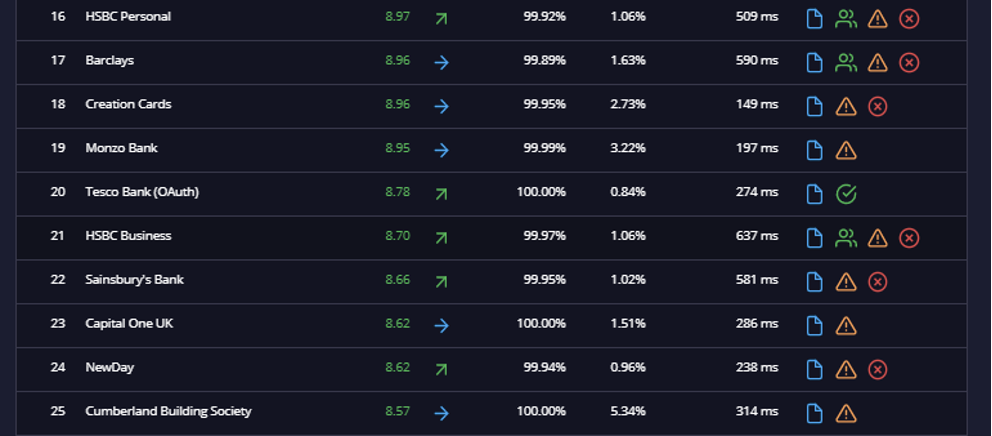Open the document icon for Monzo Bank

[x=815, y=151]
